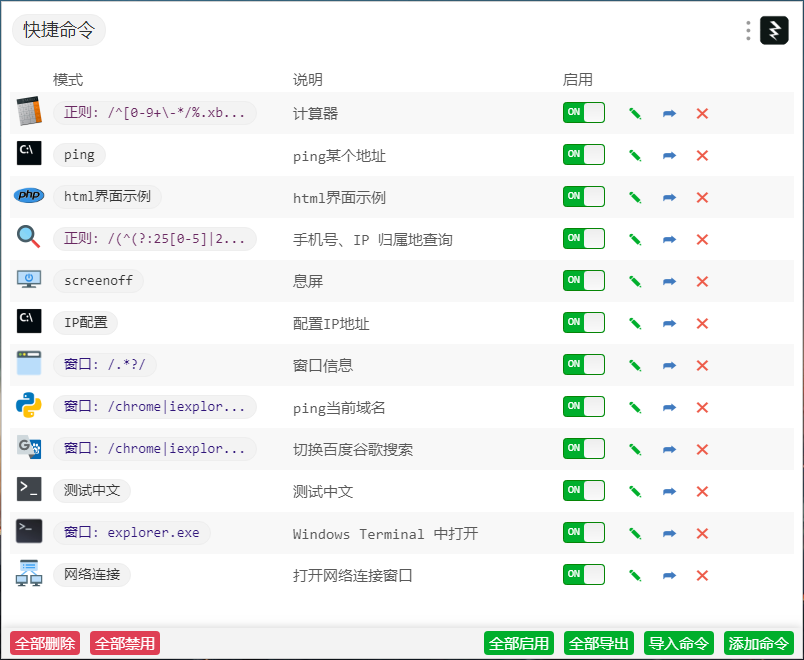The height and width of the screenshot is (660, 804).
Task: Click the Google search icon on 切换百度谷歌搜索 row
Action: click(x=28, y=448)
